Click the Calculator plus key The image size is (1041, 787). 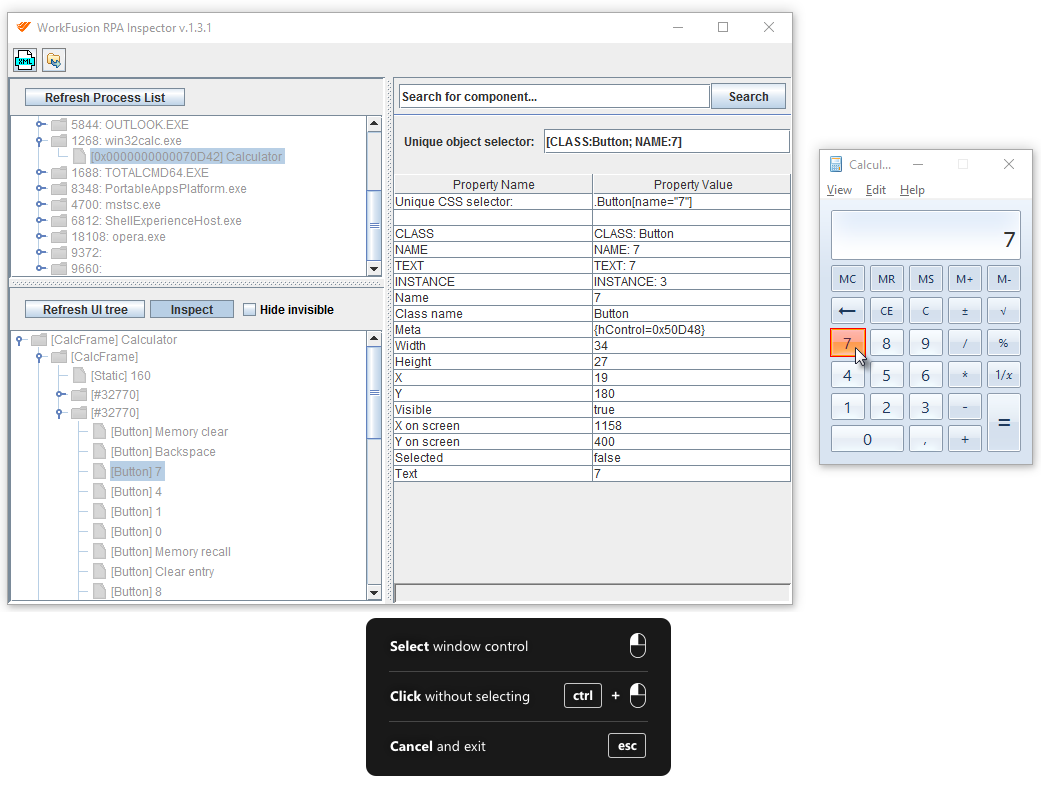(x=965, y=439)
